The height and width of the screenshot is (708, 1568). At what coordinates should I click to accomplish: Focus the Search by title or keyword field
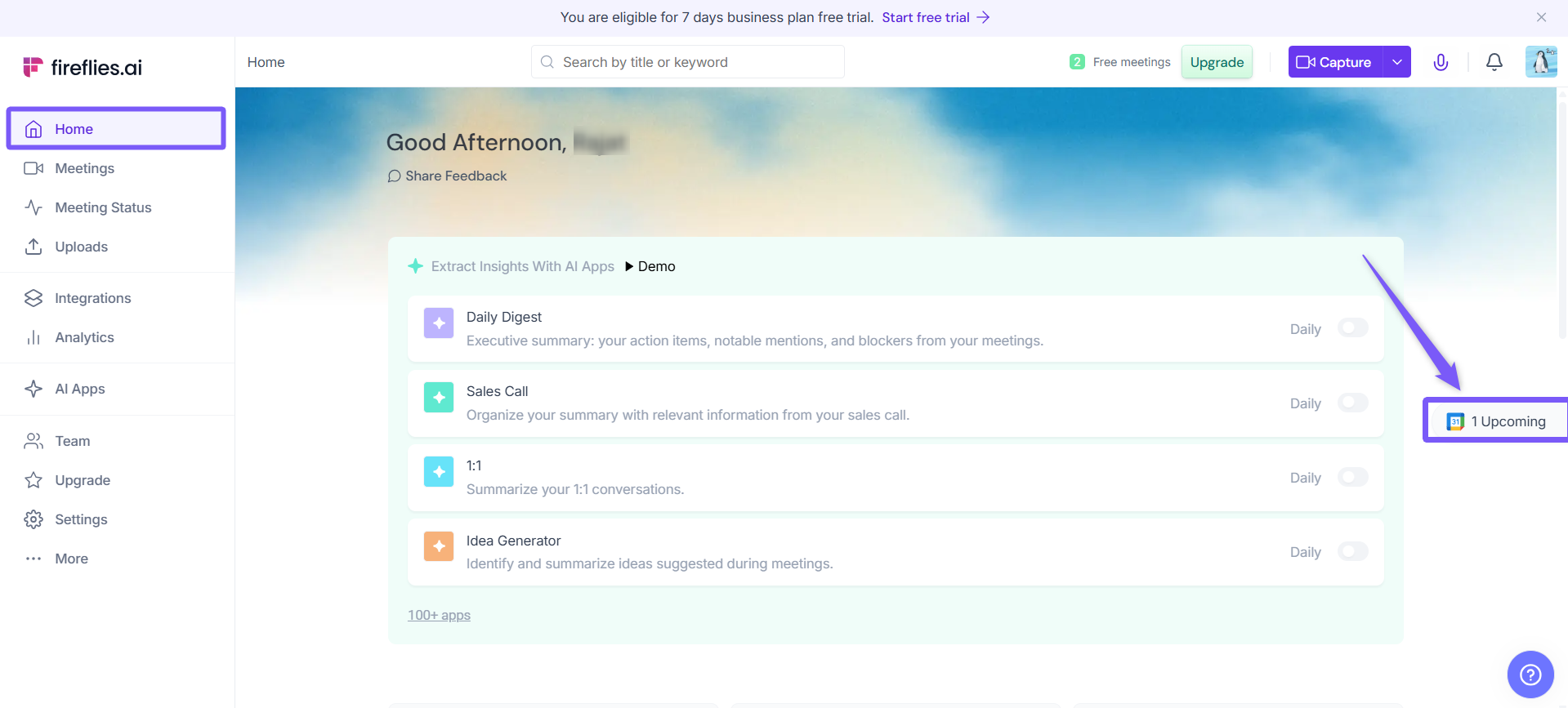coord(688,62)
